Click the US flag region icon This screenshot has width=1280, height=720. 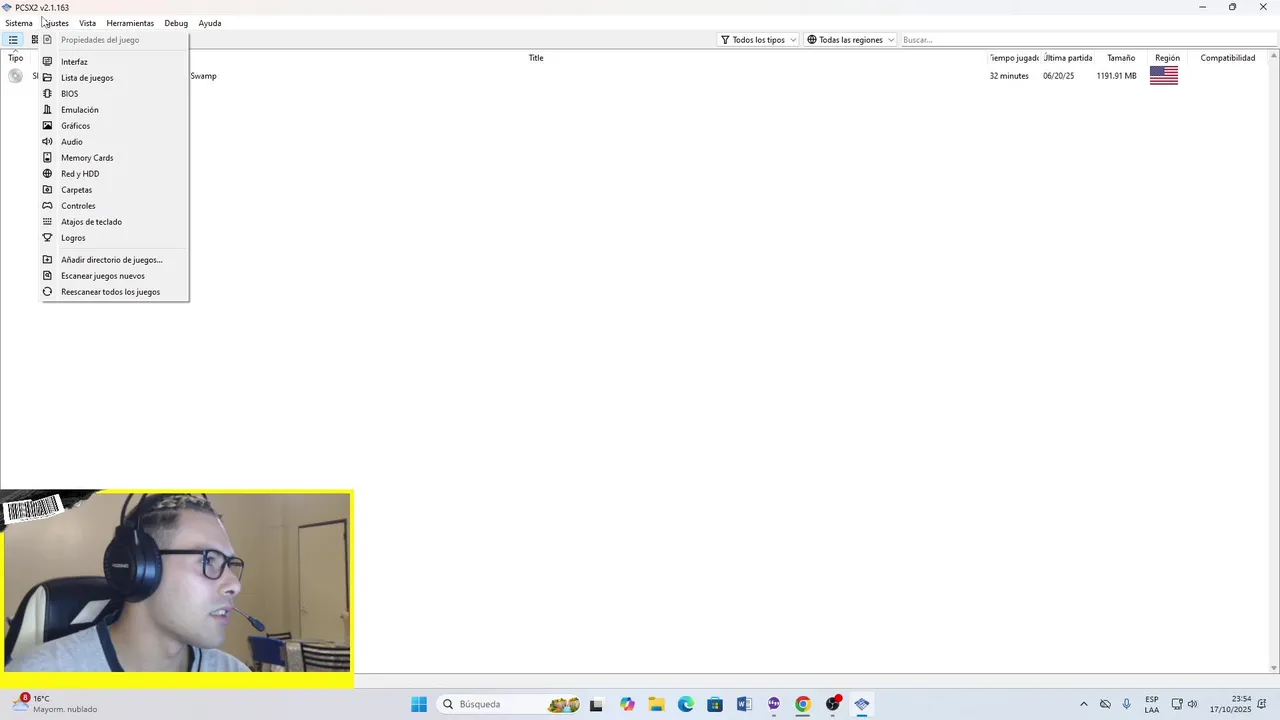pos(1164,76)
